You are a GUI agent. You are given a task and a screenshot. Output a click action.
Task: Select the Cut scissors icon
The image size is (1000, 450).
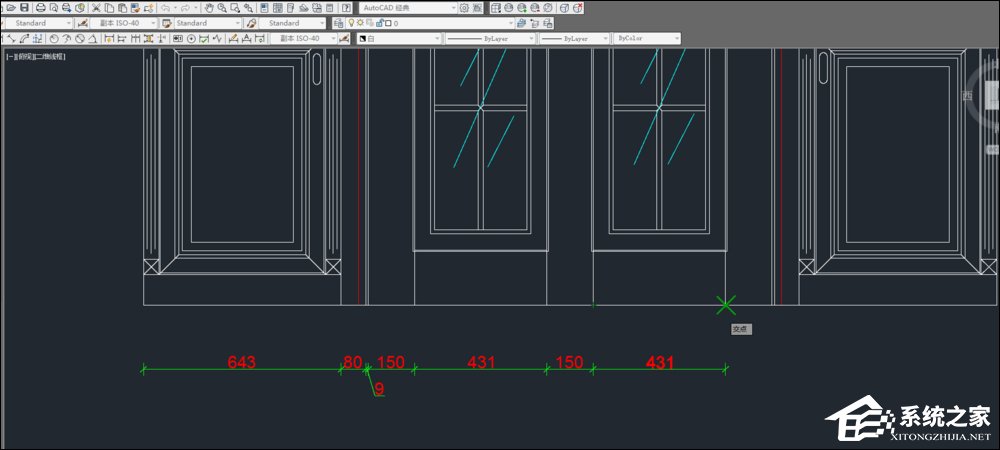pos(96,8)
